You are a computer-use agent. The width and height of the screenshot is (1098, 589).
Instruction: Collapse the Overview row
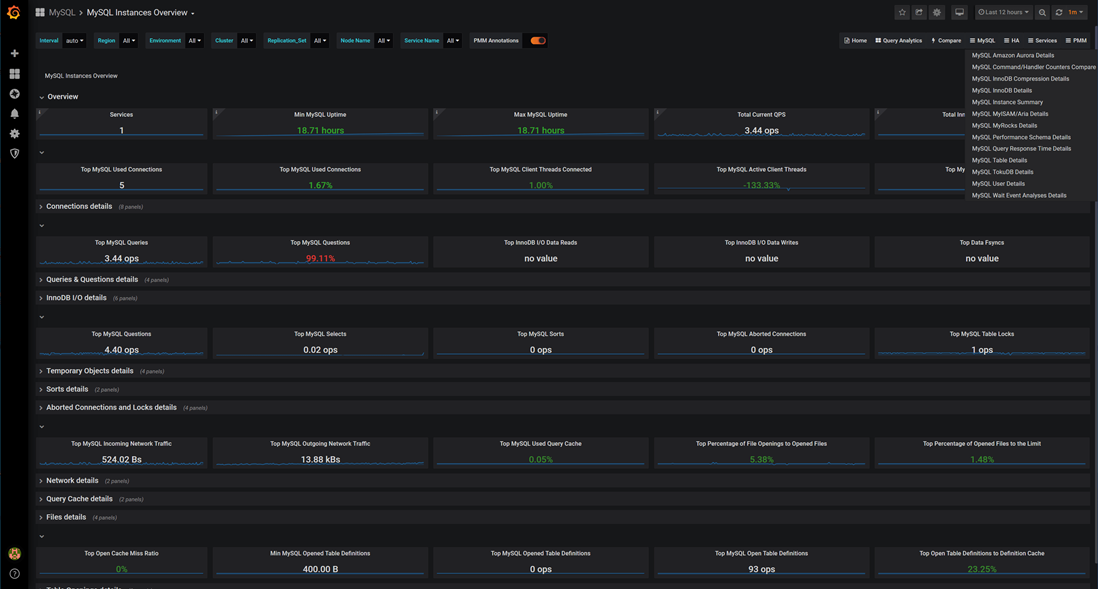click(58, 97)
